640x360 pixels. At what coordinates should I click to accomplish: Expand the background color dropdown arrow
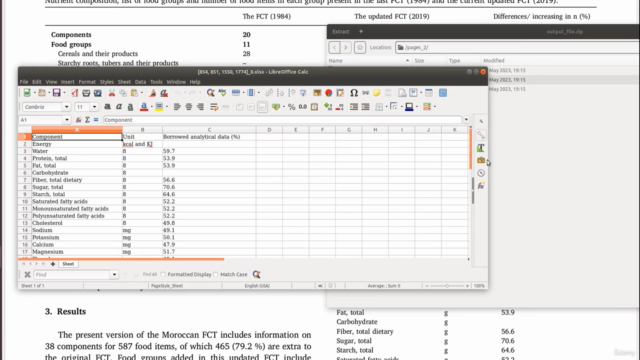coord(167,107)
